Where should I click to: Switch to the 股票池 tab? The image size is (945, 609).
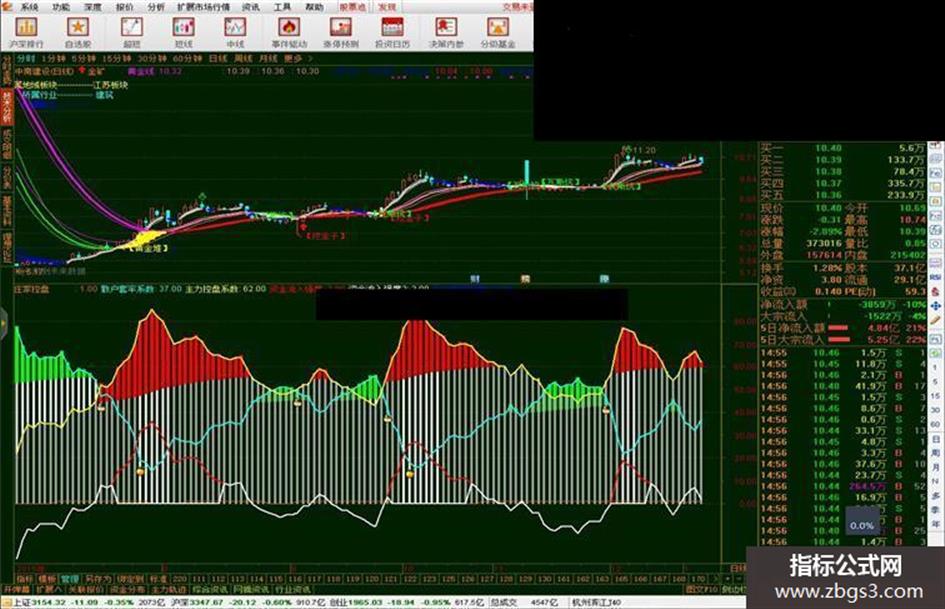tap(353, 7)
